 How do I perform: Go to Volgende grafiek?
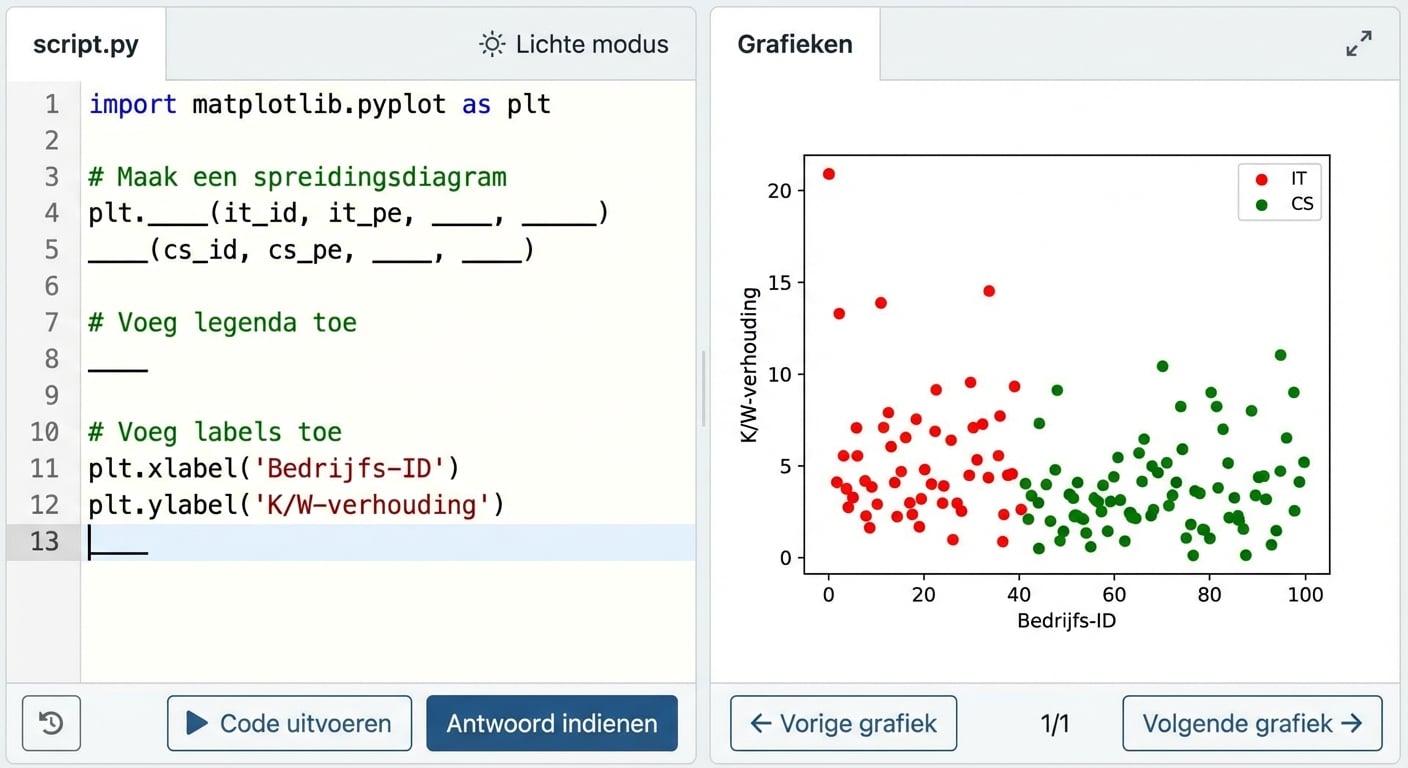tap(1252, 723)
